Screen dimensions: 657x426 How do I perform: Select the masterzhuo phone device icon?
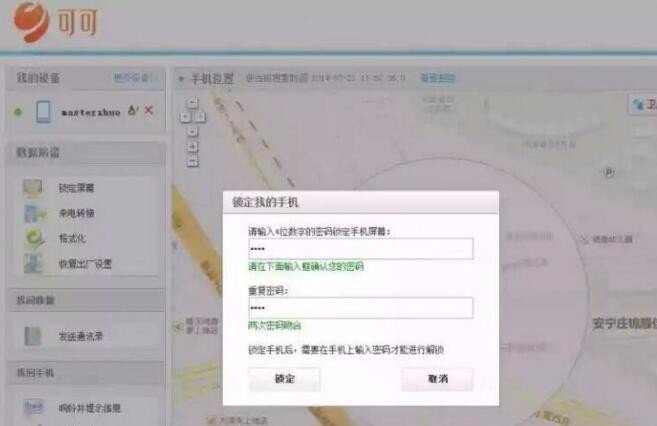[44, 112]
